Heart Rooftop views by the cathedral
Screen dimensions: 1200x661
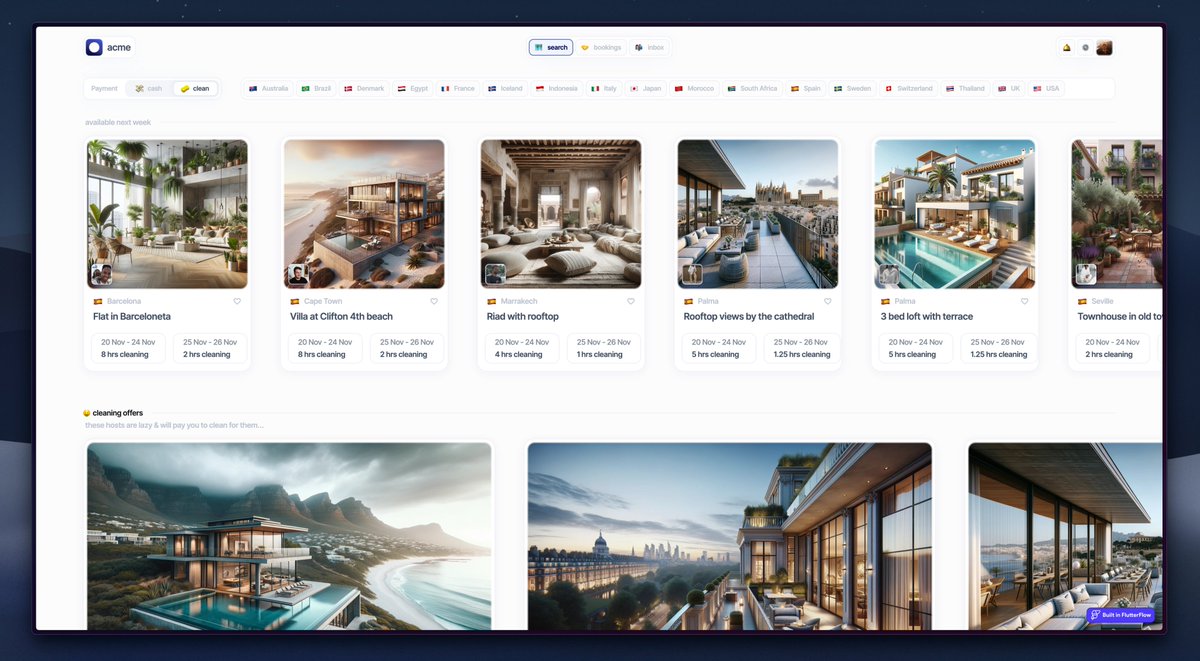point(828,301)
